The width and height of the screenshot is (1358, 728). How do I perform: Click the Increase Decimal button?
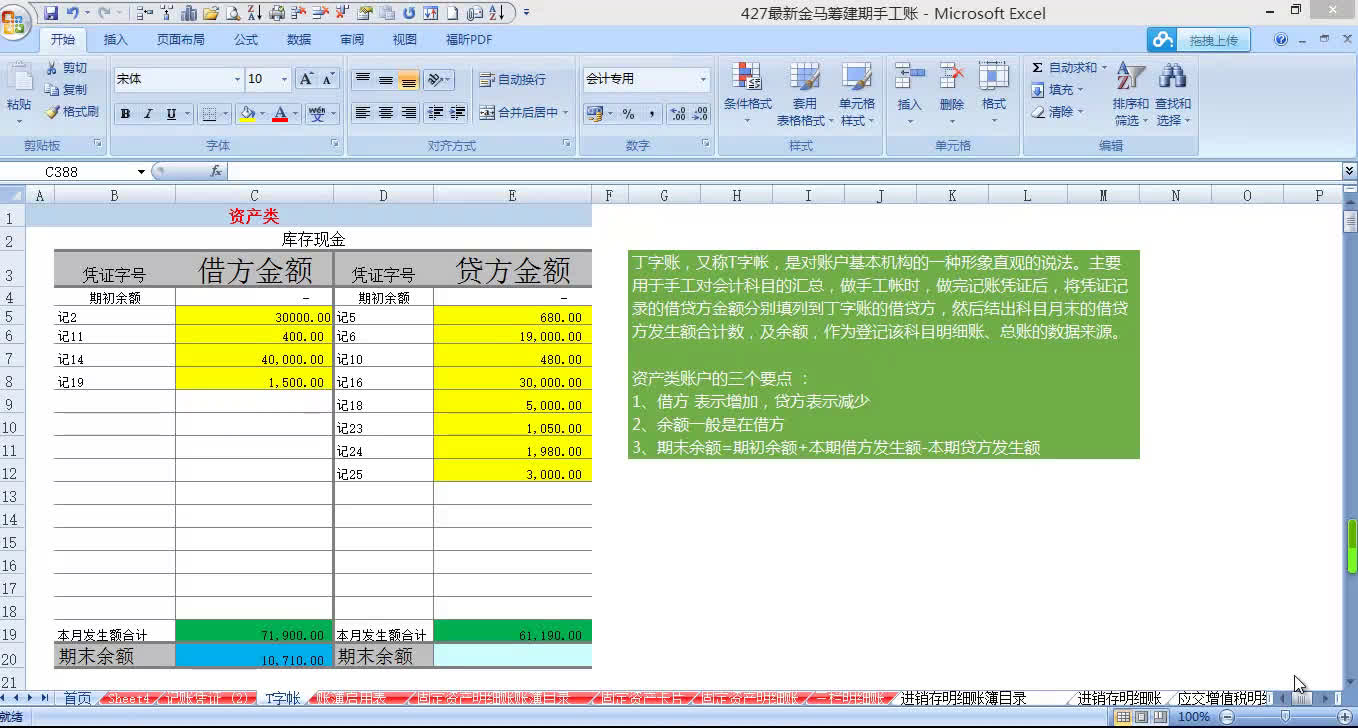click(x=677, y=114)
